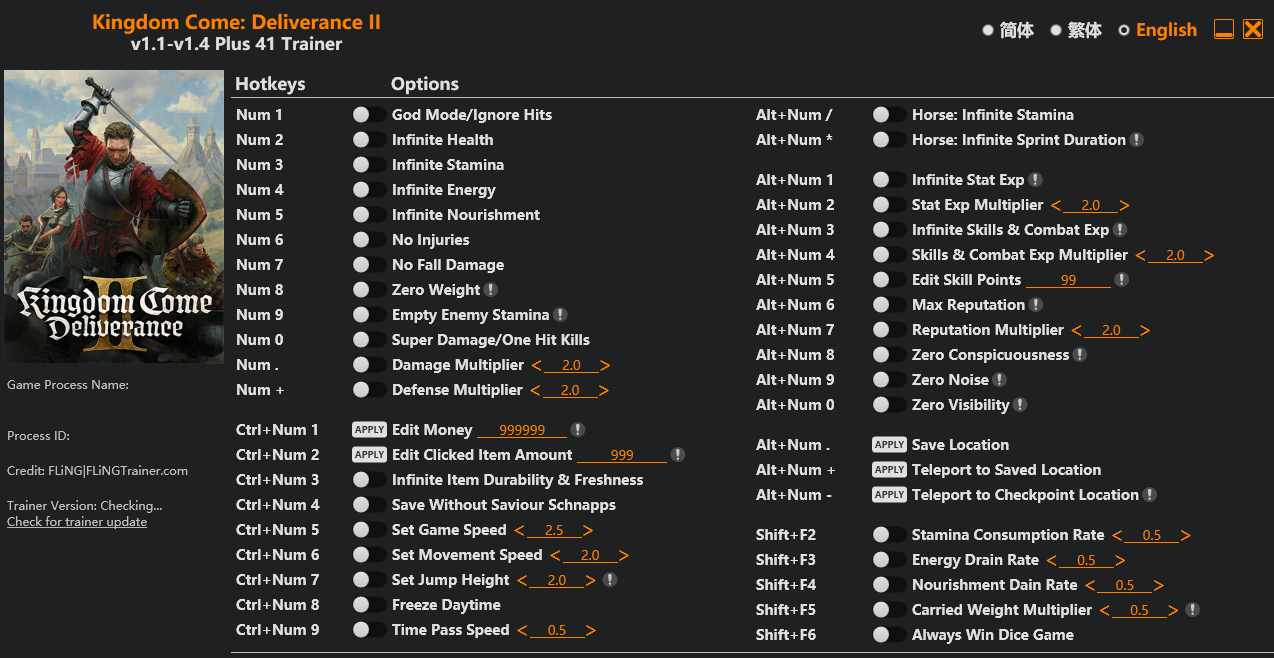The width and height of the screenshot is (1274, 658).
Task: Apply Save Location
Action: point(889,445)
